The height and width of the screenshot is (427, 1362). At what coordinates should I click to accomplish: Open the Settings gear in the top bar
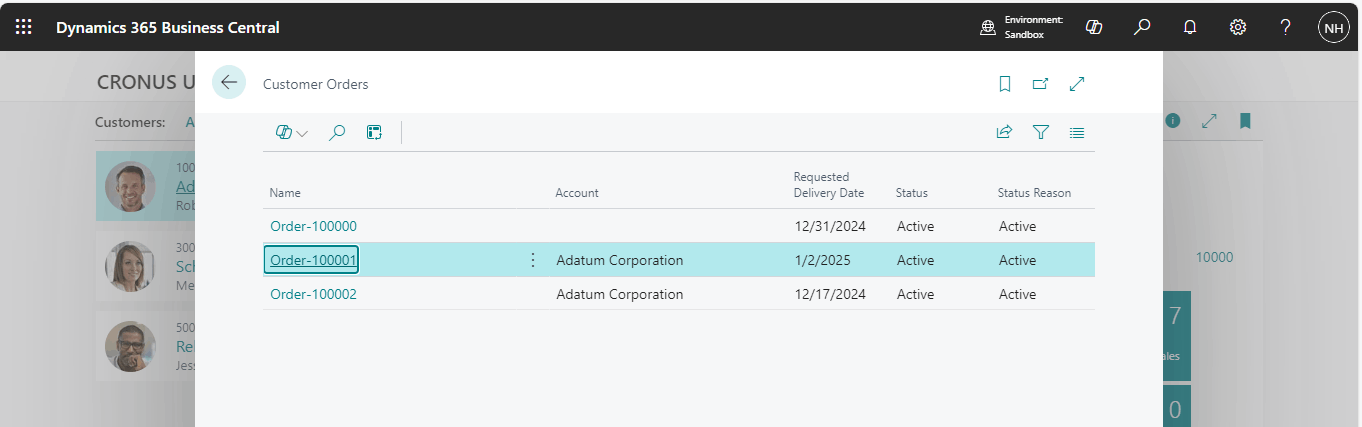click(1237, 27)
